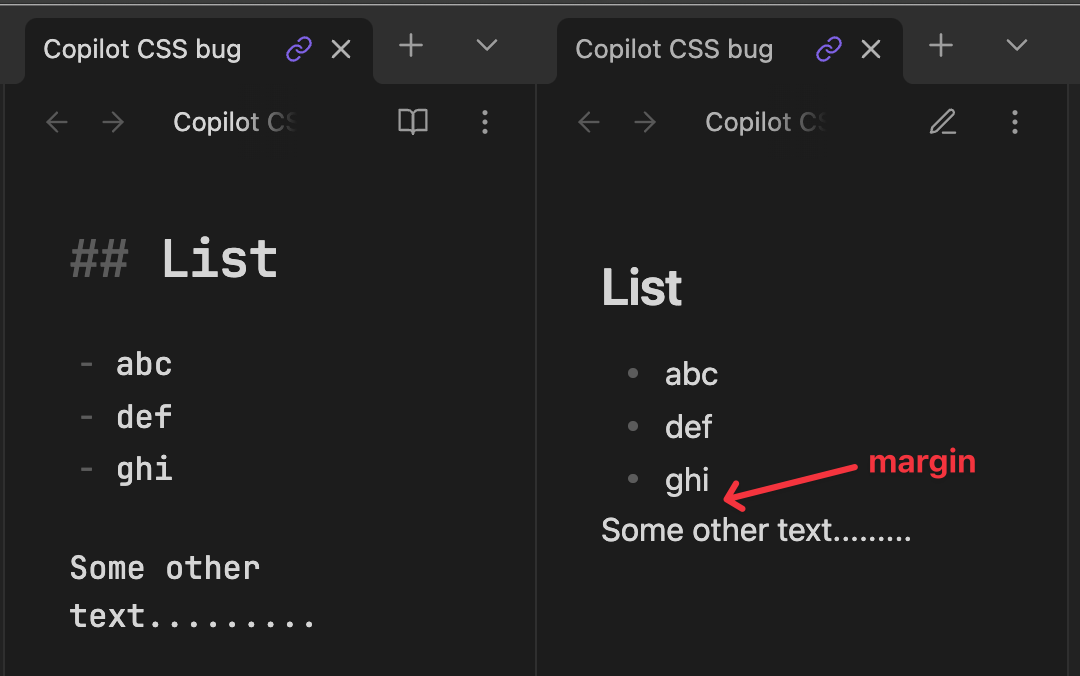Select the right Copilot CSS bug tab
The width and height of the screenshot is (1080, 676).
[x=673, y=48]
